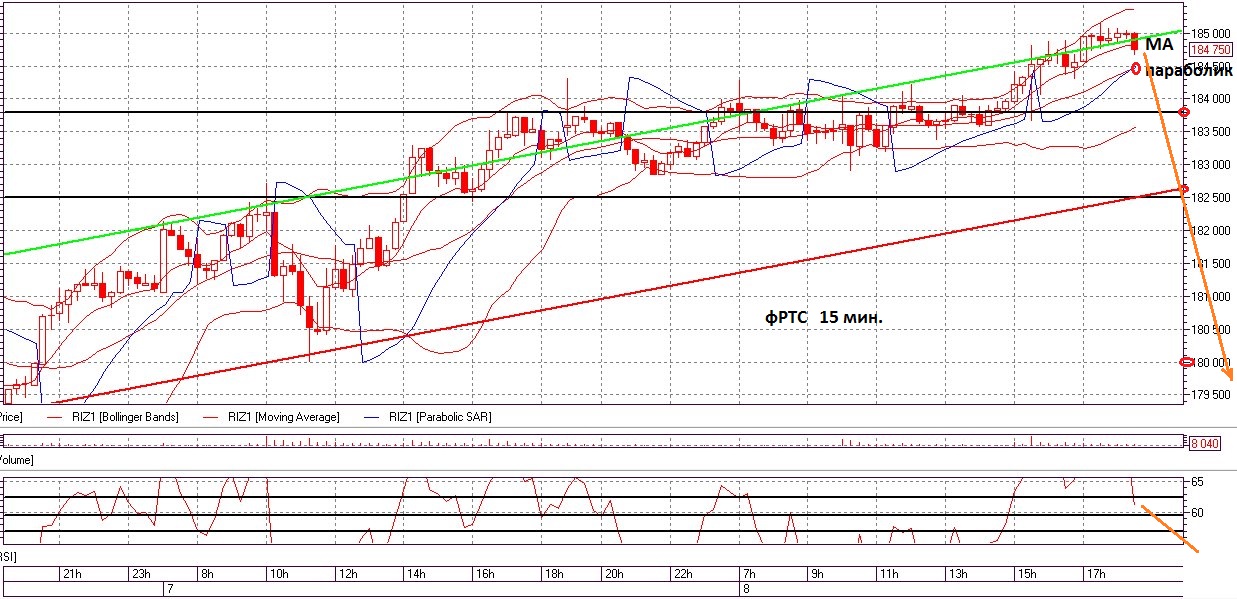Click the 9h time axis label

point(815,574)
